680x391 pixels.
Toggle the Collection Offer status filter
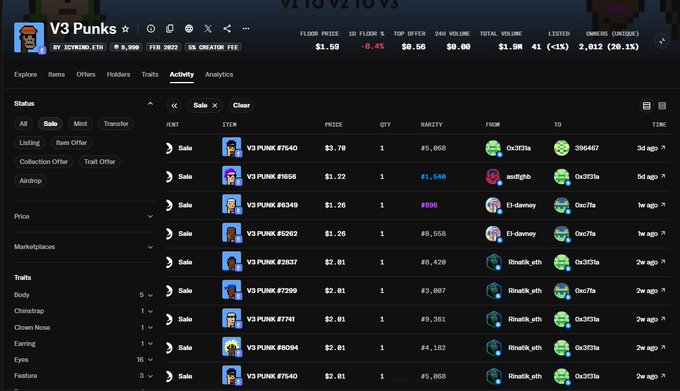click(x=43, y=162)
